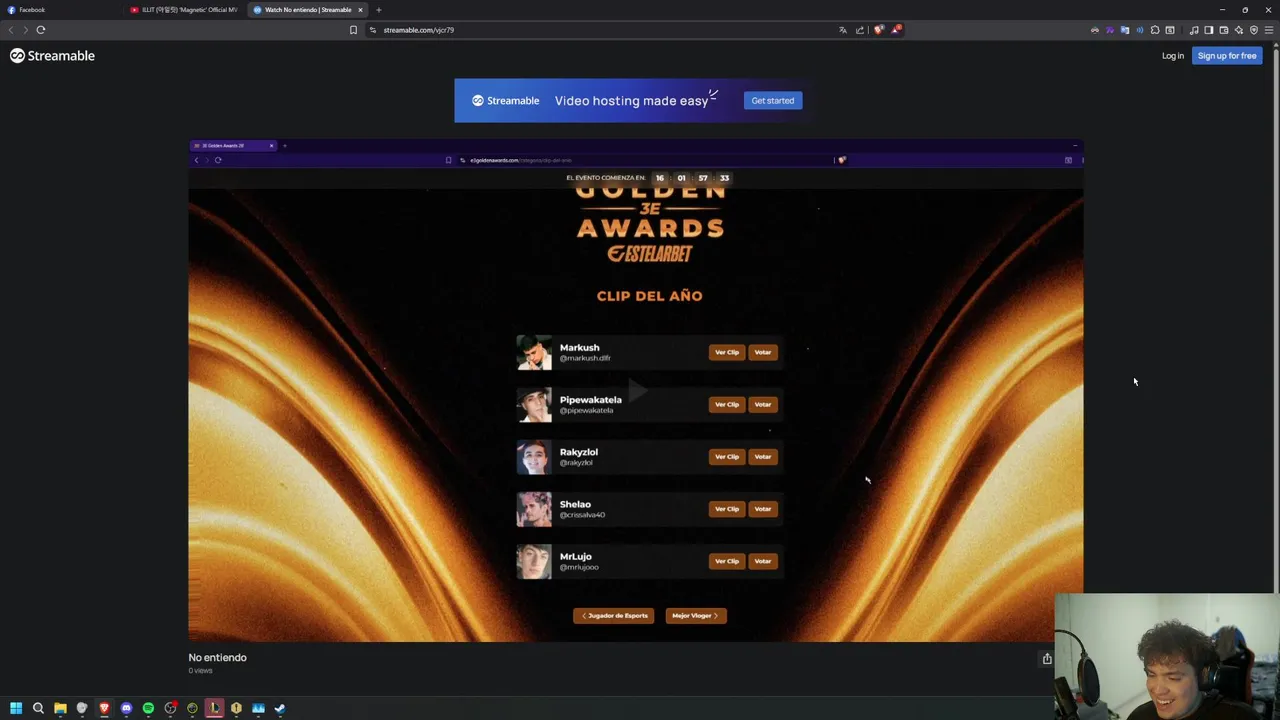Click the Jugador de Esports button in the video
This screenshot has height=720, width=1280.
[614, 616]
